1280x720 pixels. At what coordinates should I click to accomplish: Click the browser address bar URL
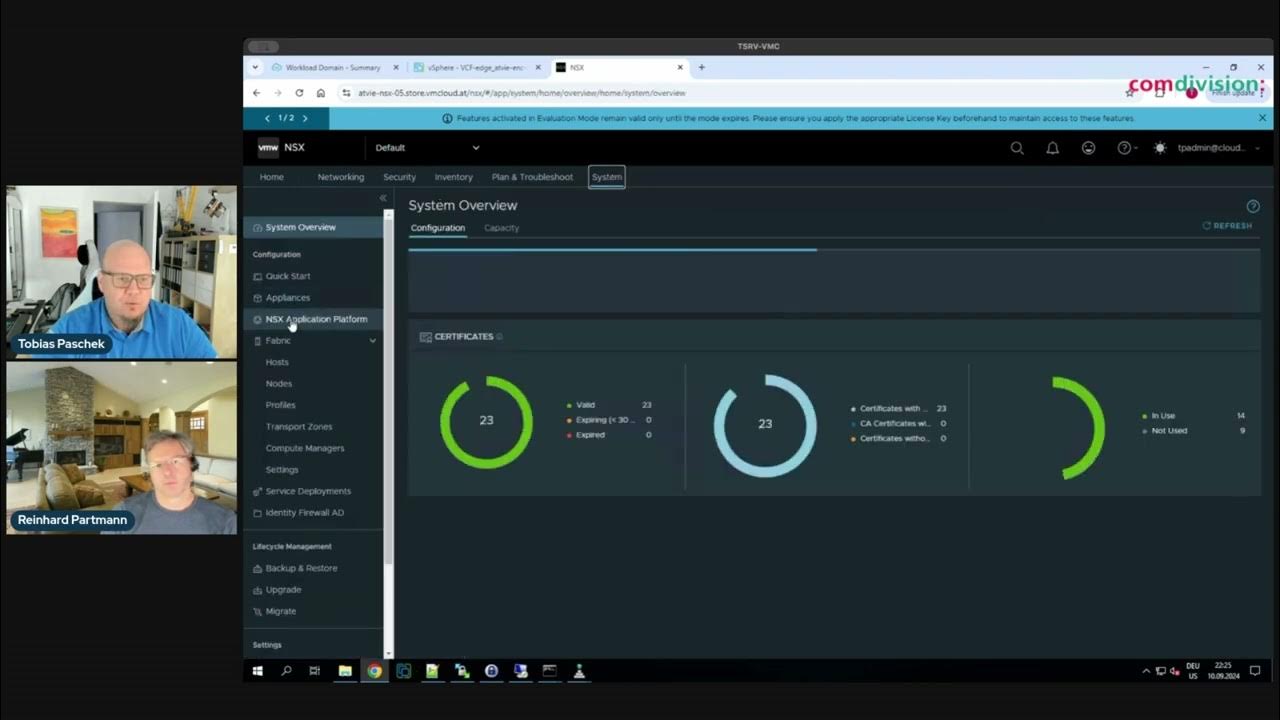[522, 93]
